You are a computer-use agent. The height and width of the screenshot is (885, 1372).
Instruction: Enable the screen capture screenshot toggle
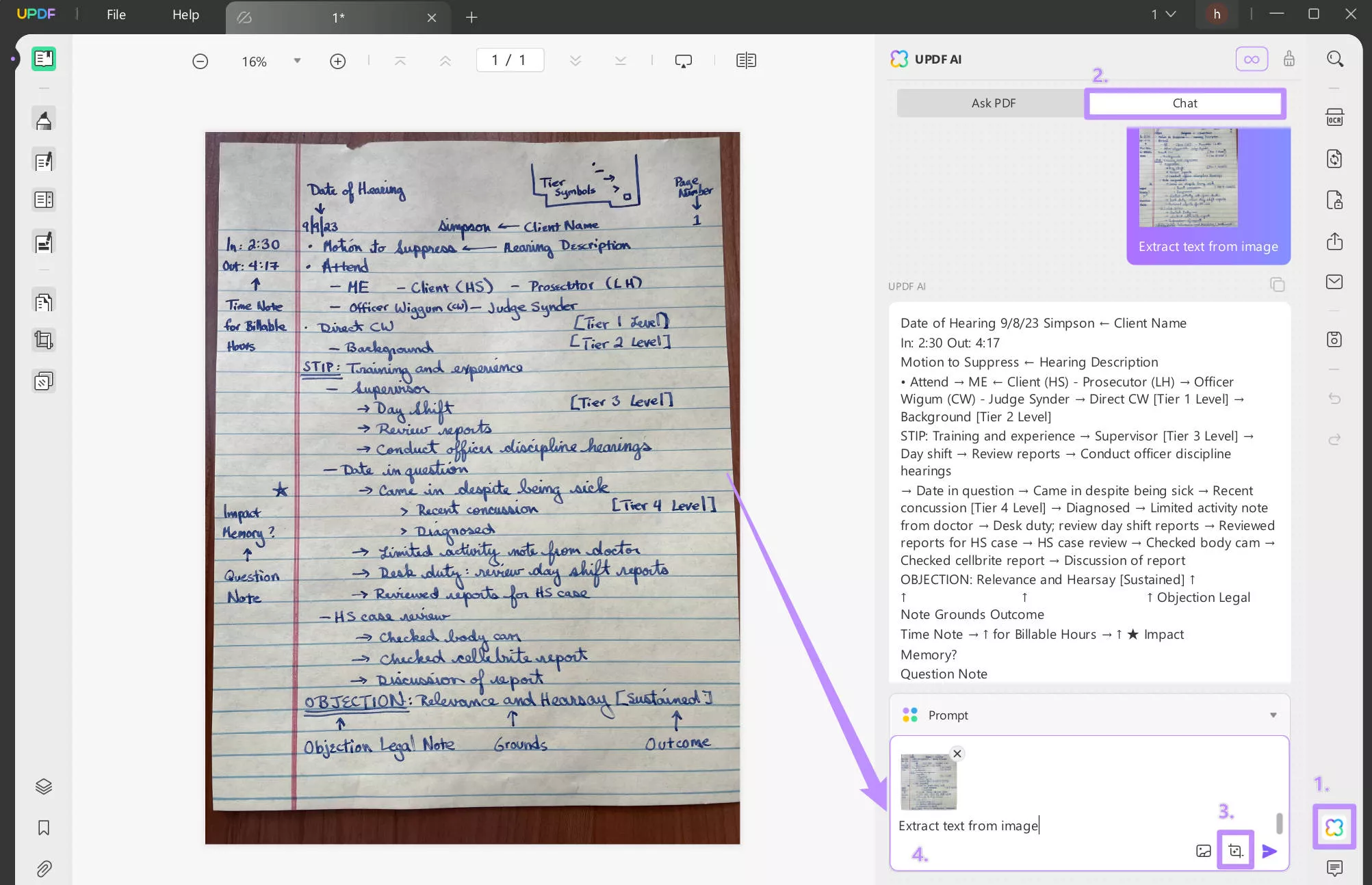(x=1236, y=851)
